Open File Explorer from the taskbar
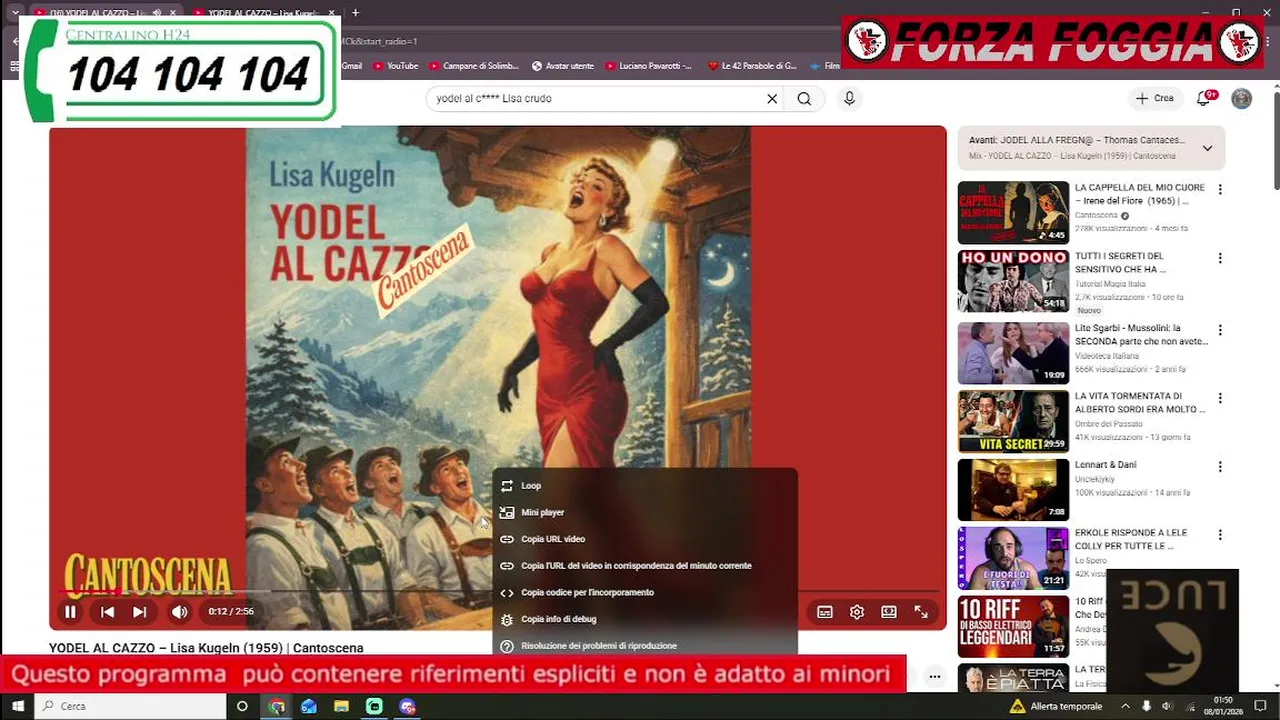The width and height of the screenshot is (1280, 720). (x=341, y=706)
